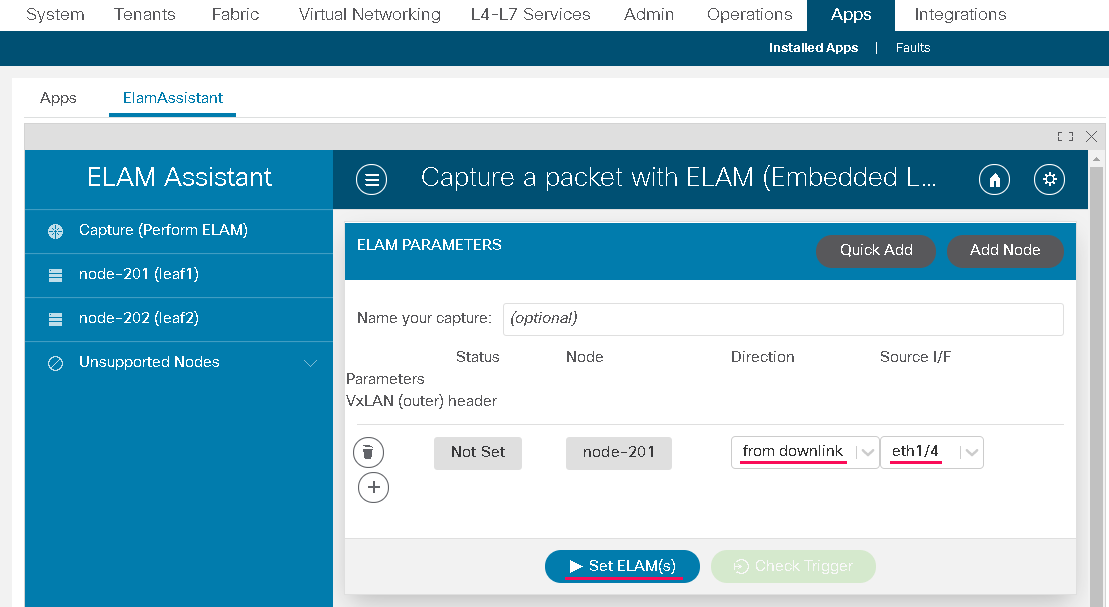Open ELAM Assistant settings gear
This screenshot has height=607, width=1109.
pos(1050,180)
